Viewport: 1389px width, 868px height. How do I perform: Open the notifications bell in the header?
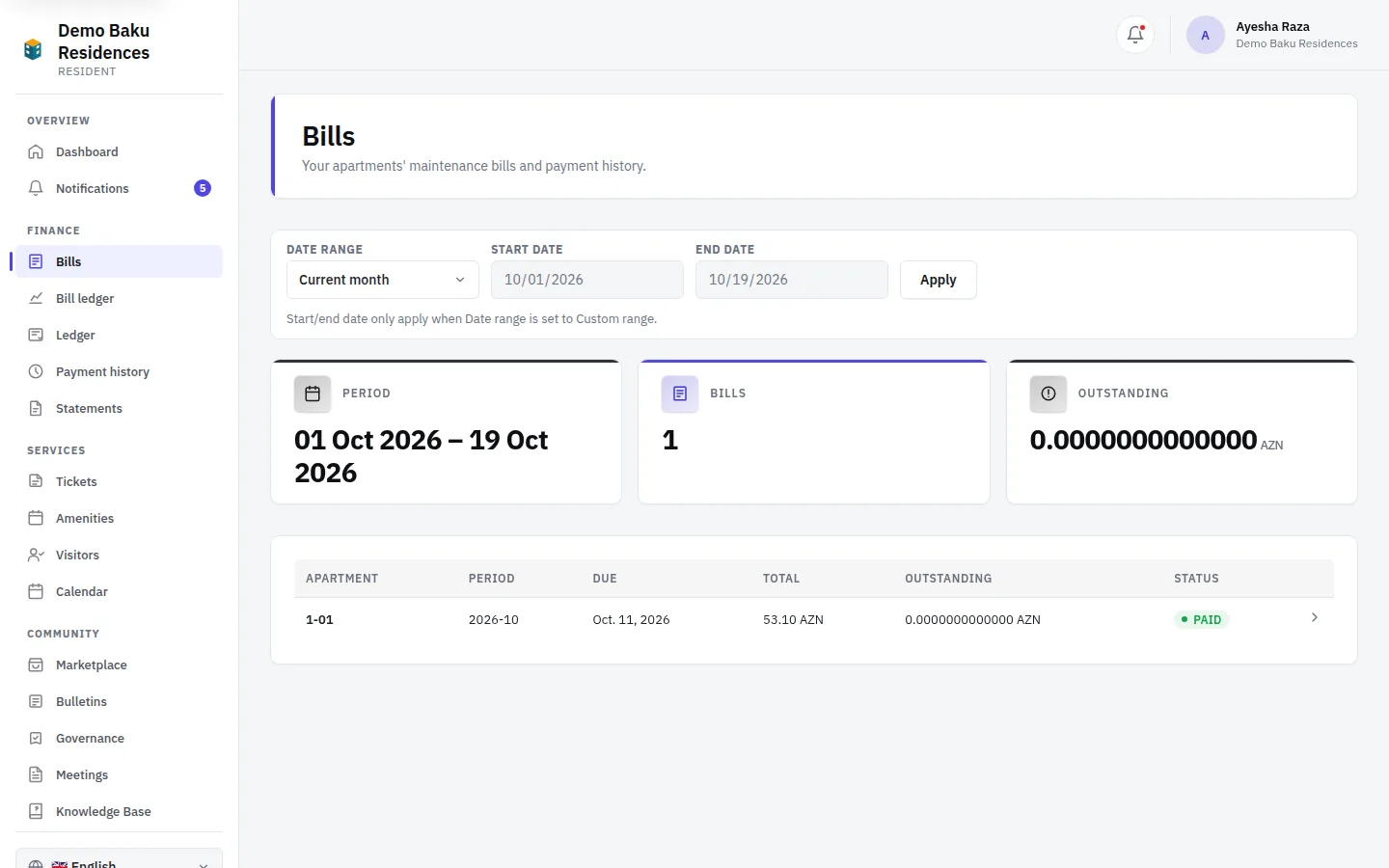tap(1135, 36)
